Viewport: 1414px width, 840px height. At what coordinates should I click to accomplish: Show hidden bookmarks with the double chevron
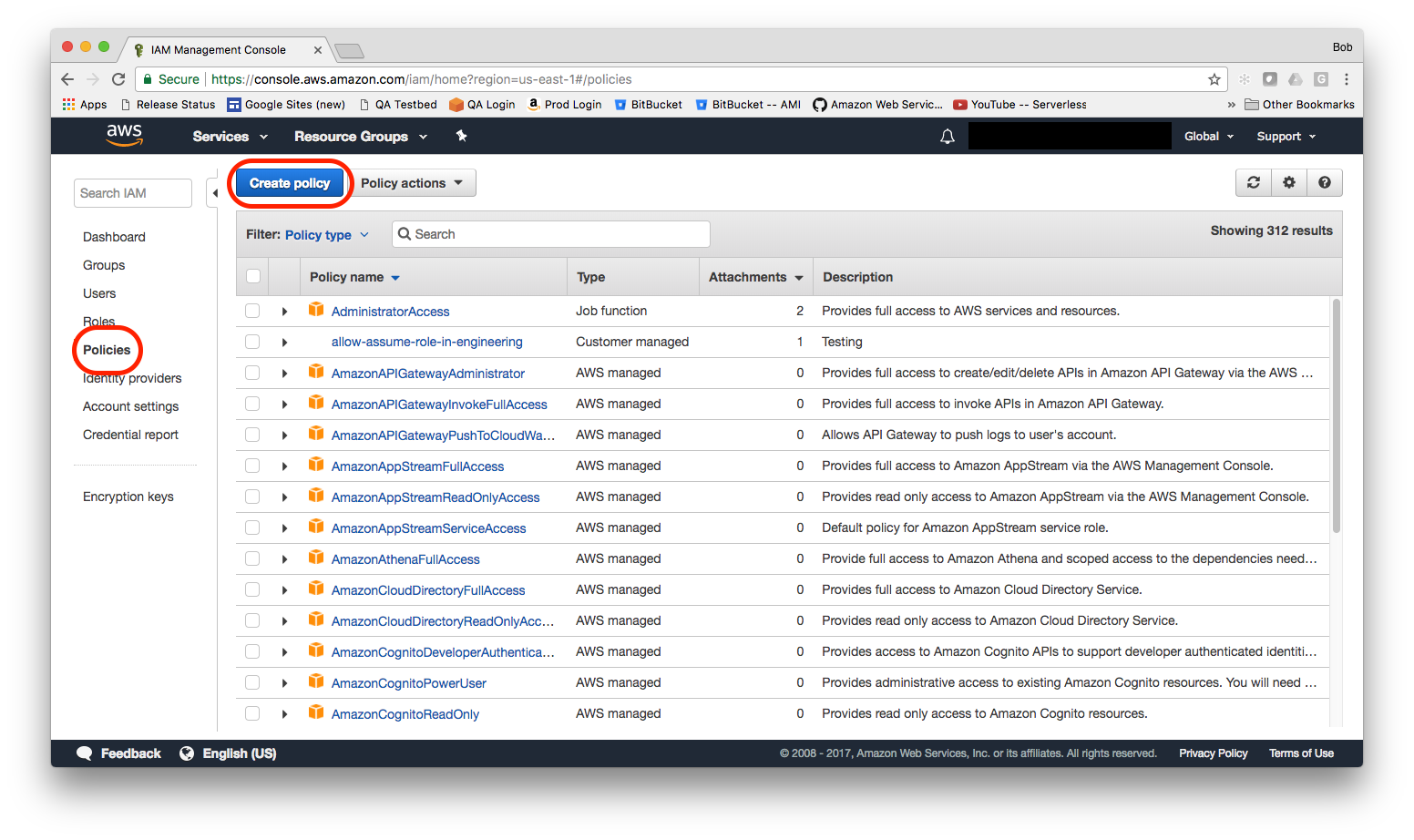1232,105
